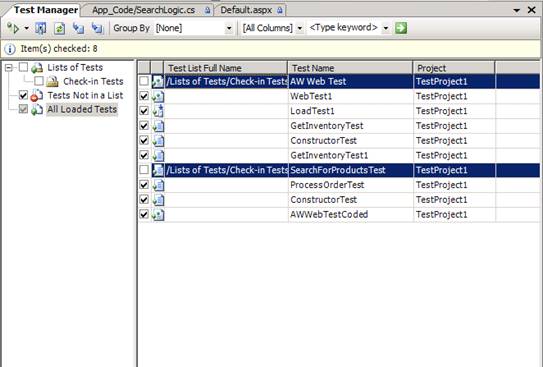The width and height of the screenshot is (543, 367).
Task: Click the ProcessOrderTest unit test icon
Action: pyautogui.click(x=158, y=185)
